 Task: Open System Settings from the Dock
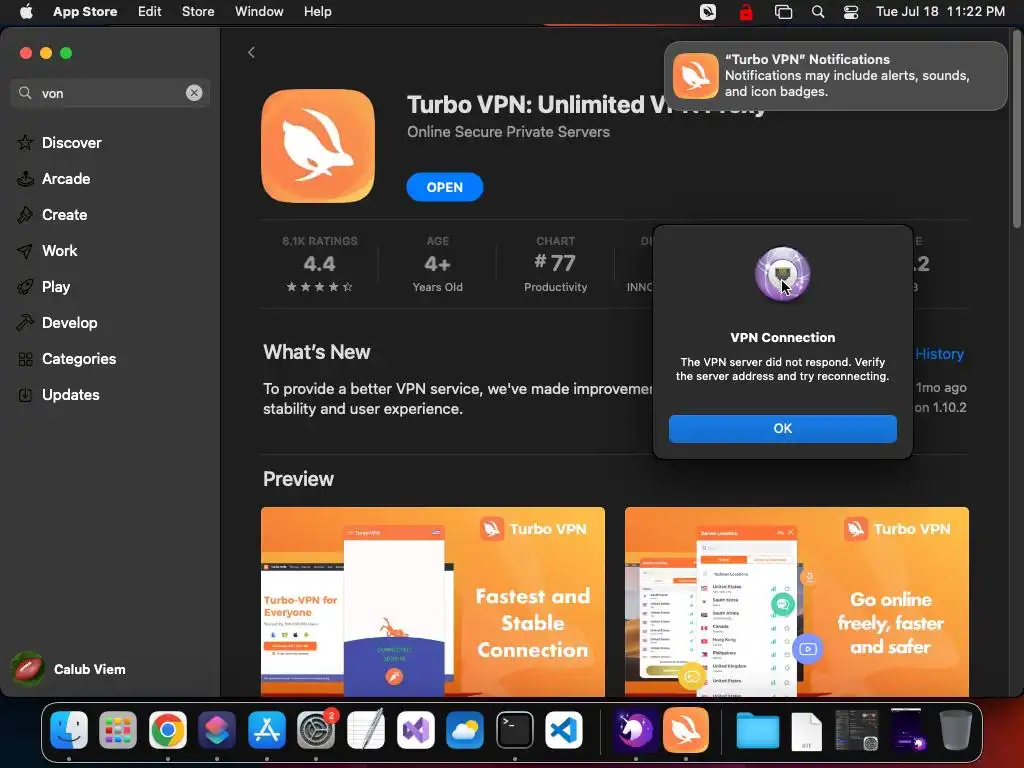point(316,730)
